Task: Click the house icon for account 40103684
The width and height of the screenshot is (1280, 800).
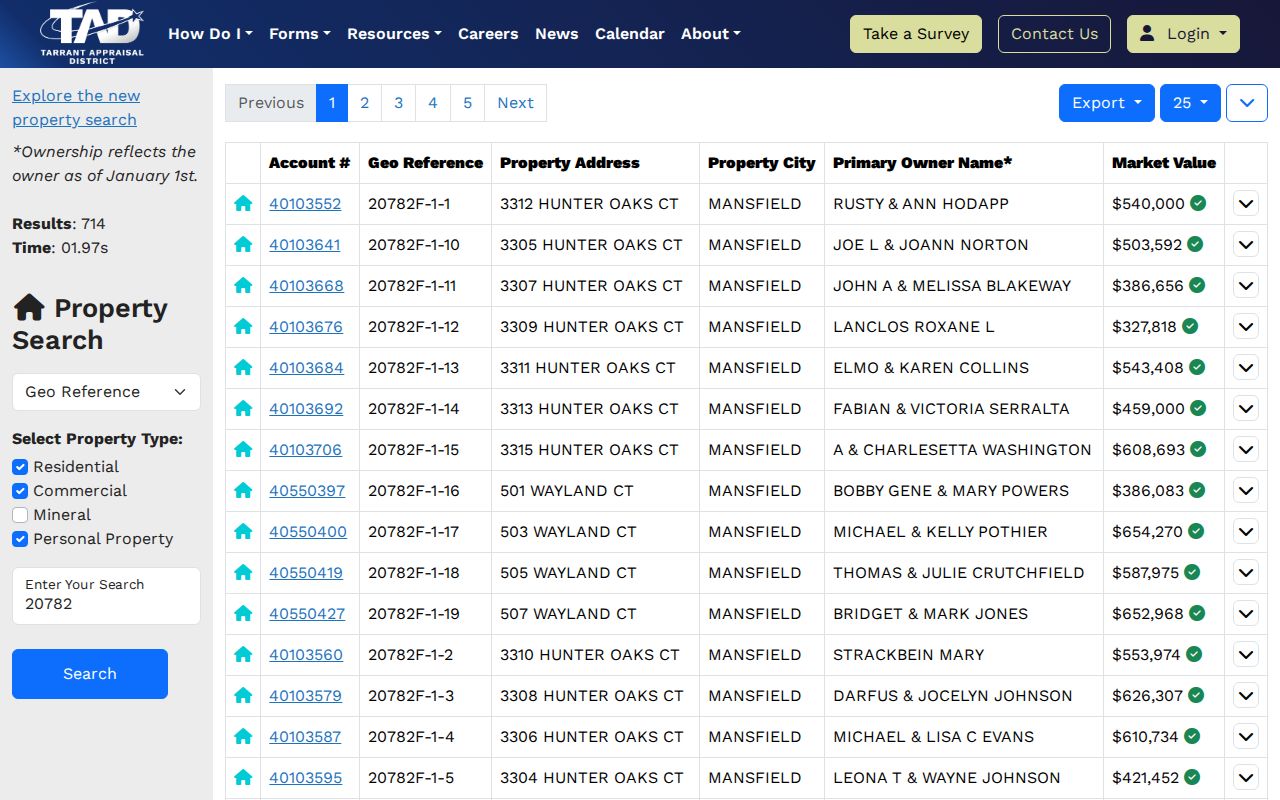Action: (243, 367)
